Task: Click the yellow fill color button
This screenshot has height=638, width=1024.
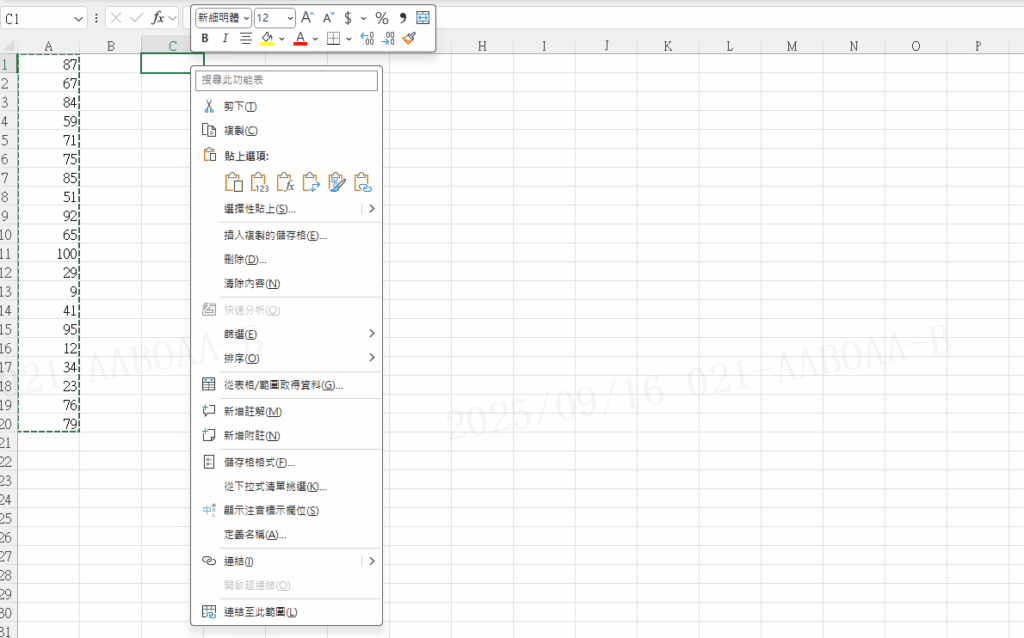Action: (267, 38)
